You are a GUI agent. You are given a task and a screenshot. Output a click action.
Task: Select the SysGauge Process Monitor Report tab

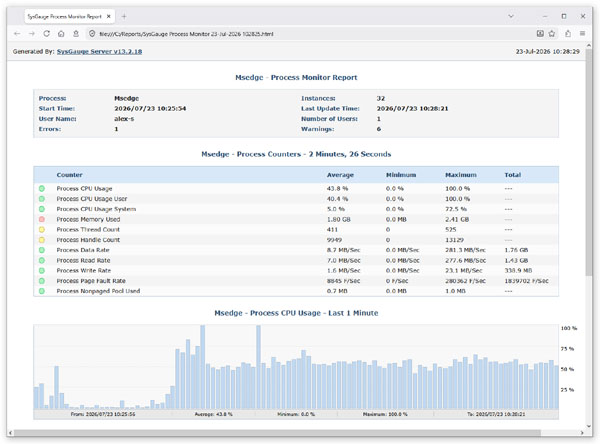(69, 16)
